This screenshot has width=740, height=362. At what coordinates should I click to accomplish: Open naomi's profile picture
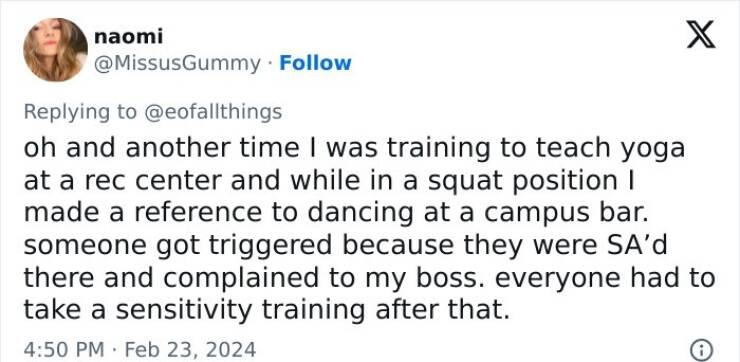55,50
